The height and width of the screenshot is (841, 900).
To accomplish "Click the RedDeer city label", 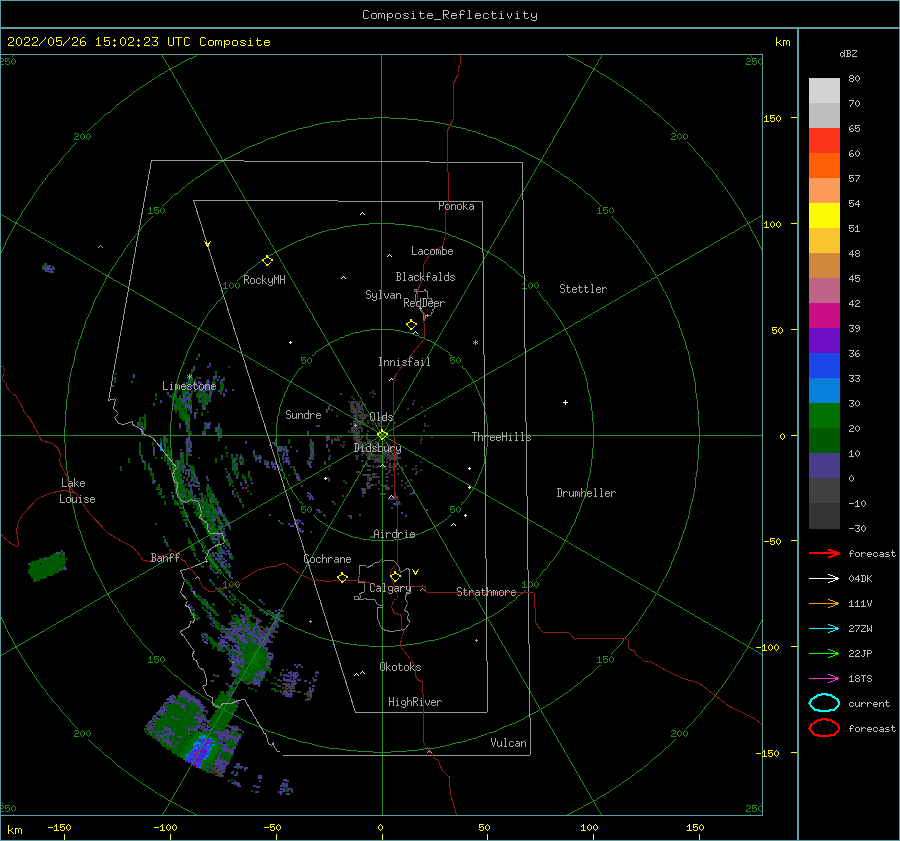I will [x=424, y=303].
